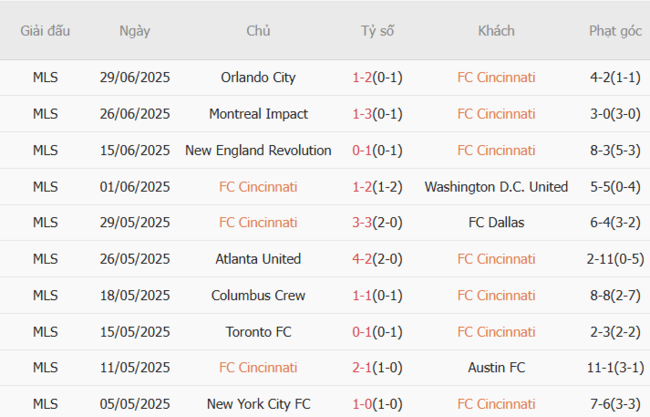Open Columbus Crew team link
Screen dimensions: 650x417
(x=258, y=295)
